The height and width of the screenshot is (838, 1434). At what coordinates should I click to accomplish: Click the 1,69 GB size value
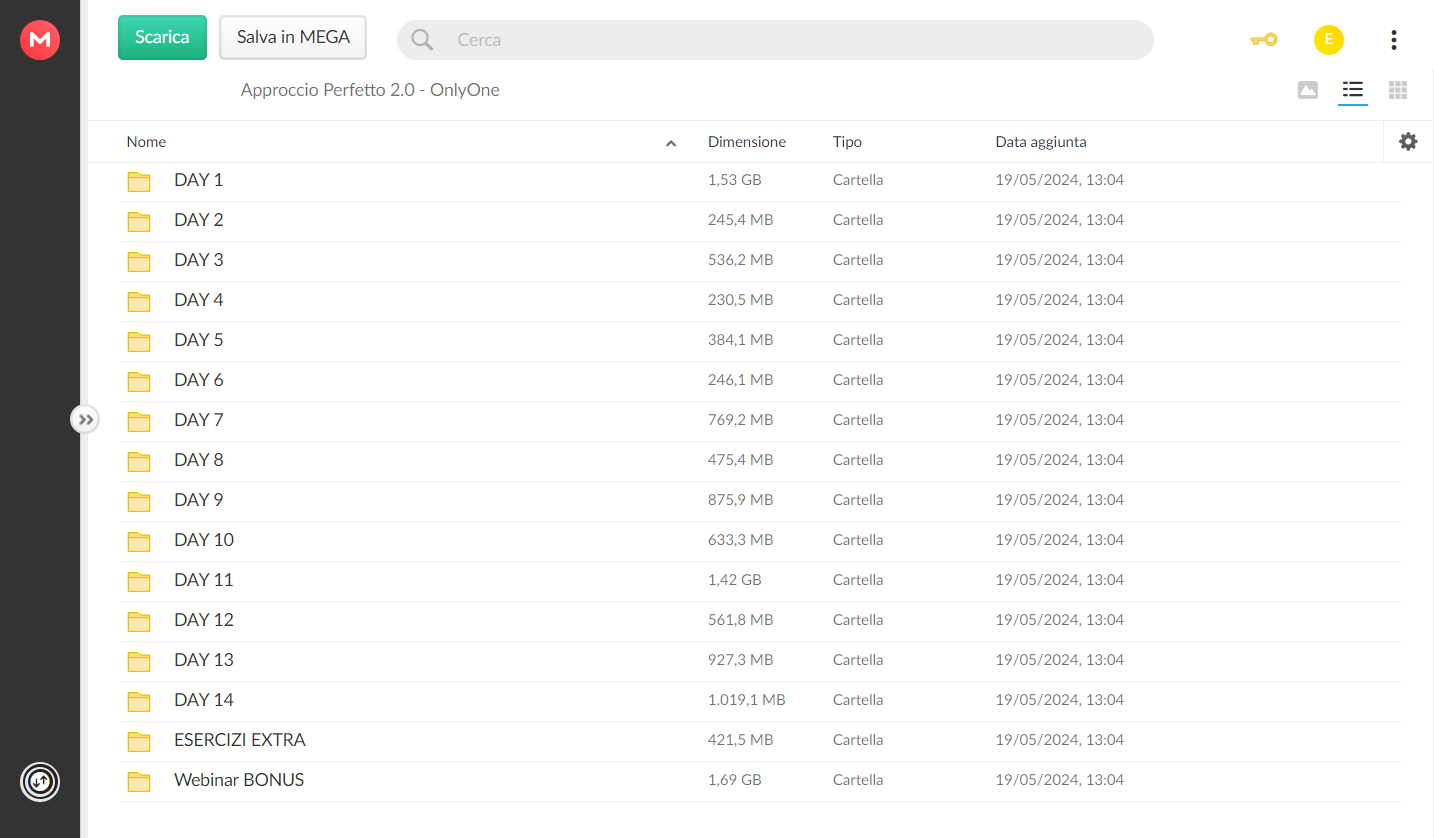click(x=735, y=780)
